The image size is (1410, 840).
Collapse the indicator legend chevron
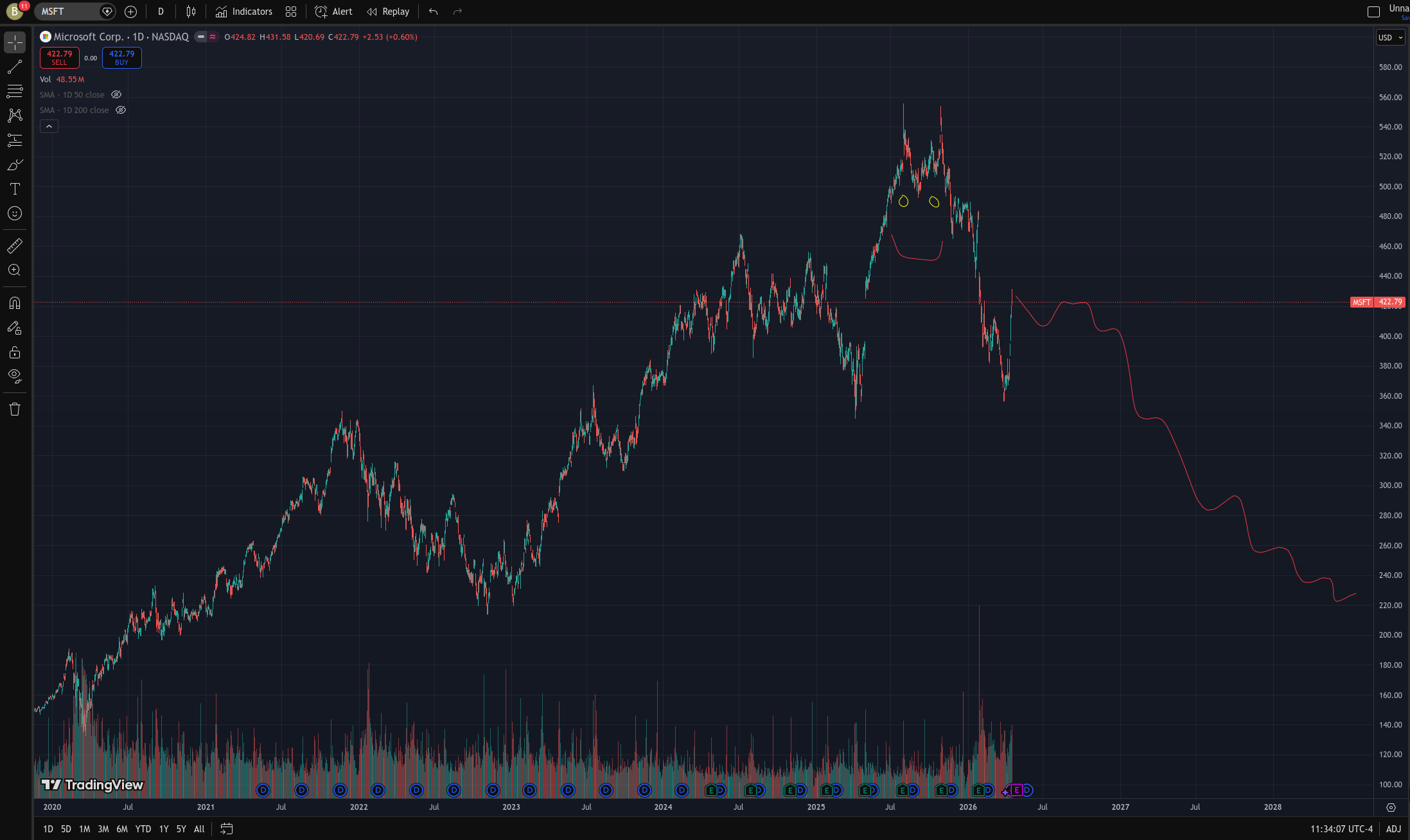point(49,126)
